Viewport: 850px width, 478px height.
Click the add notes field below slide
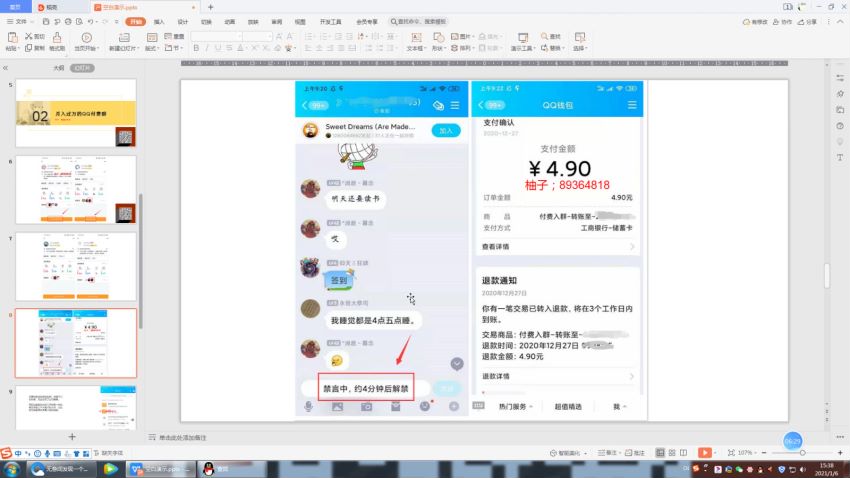(183, 437)
